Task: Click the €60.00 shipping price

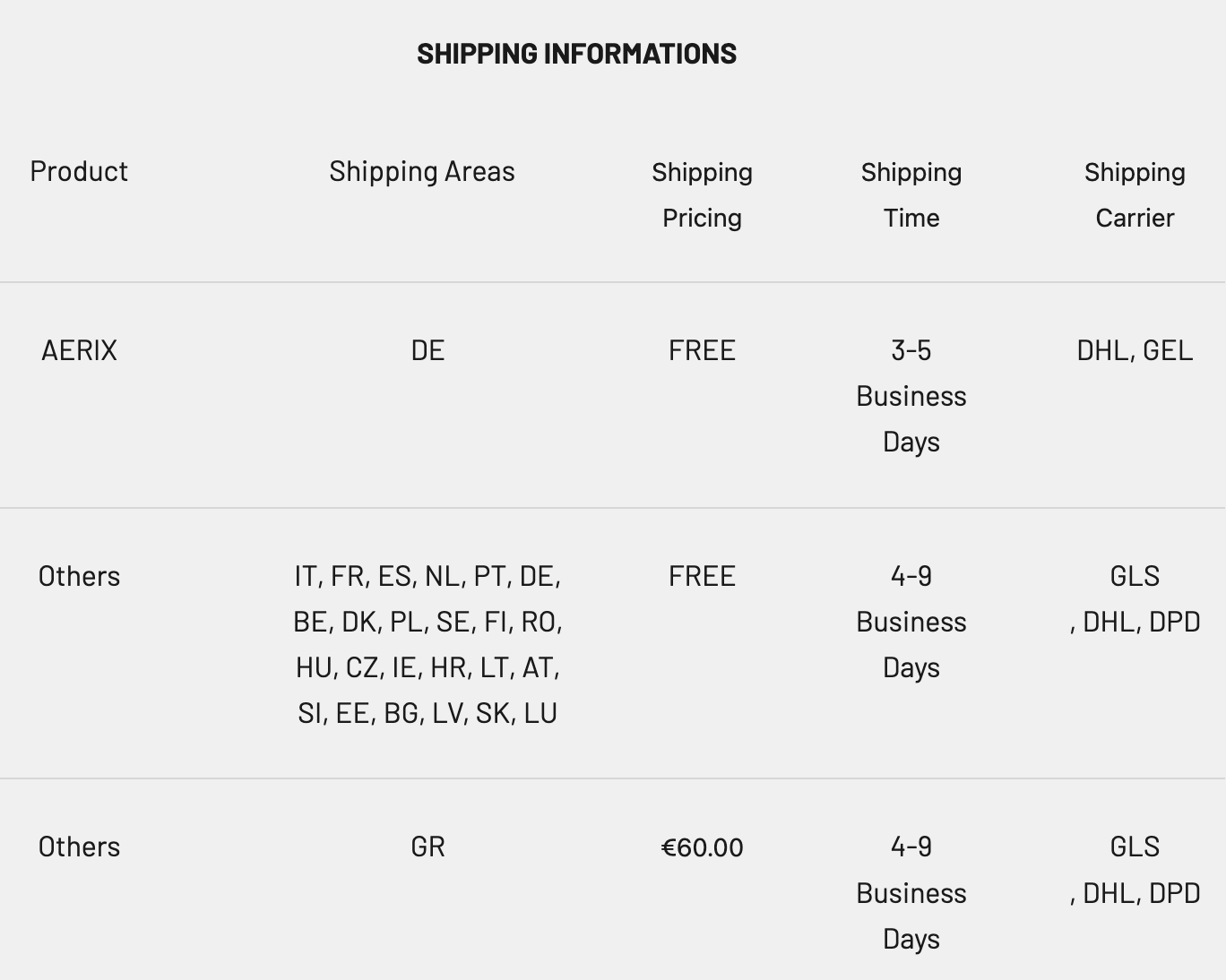Action: point(702,847)
